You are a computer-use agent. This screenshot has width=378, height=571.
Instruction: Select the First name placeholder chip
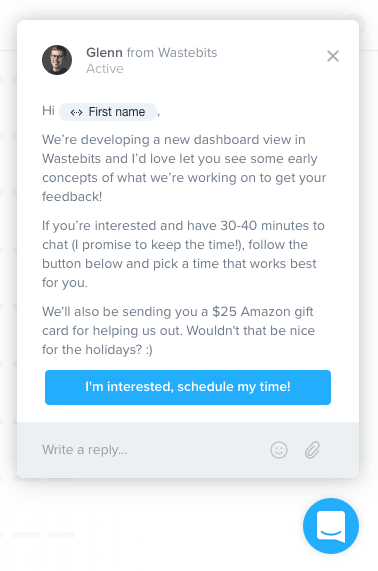(108, 112)
